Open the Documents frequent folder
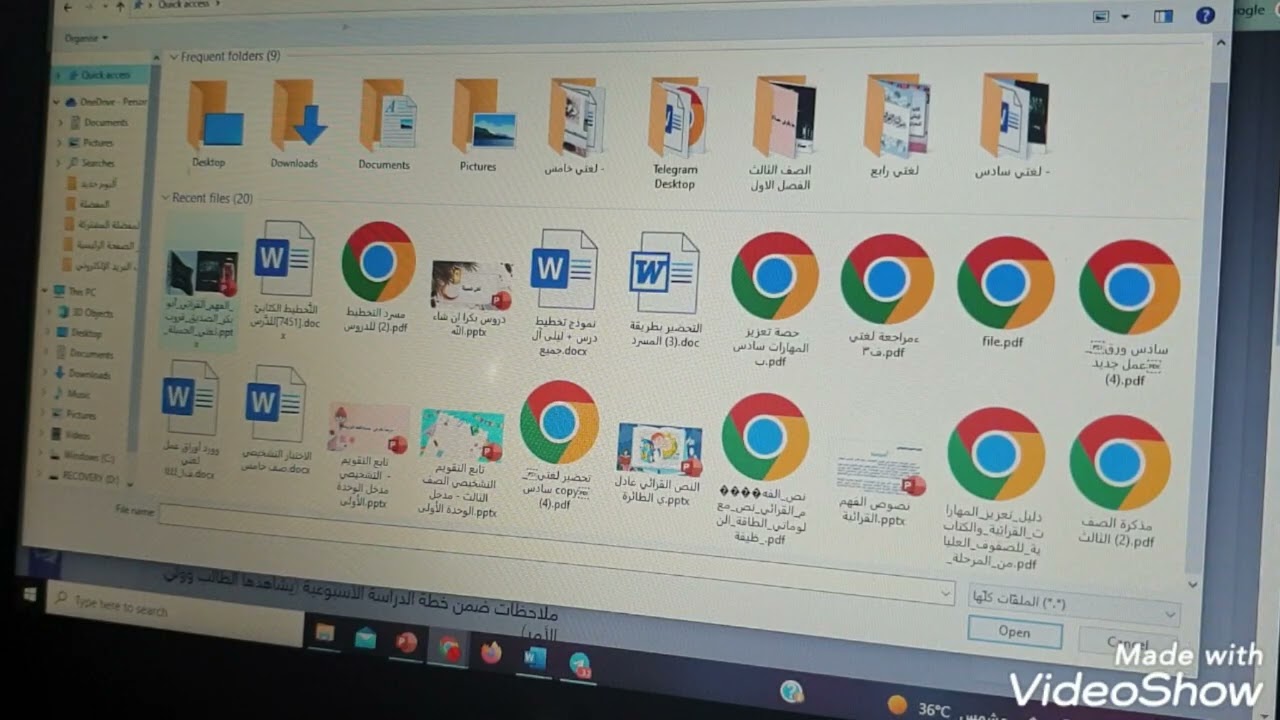 click(386, 124)
